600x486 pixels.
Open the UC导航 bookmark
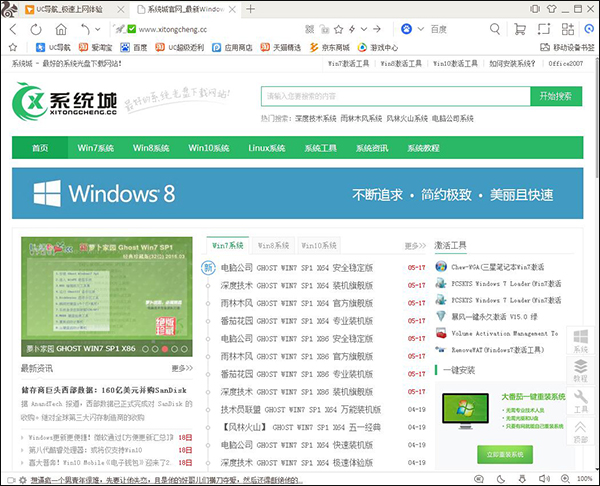click(53, 47)
